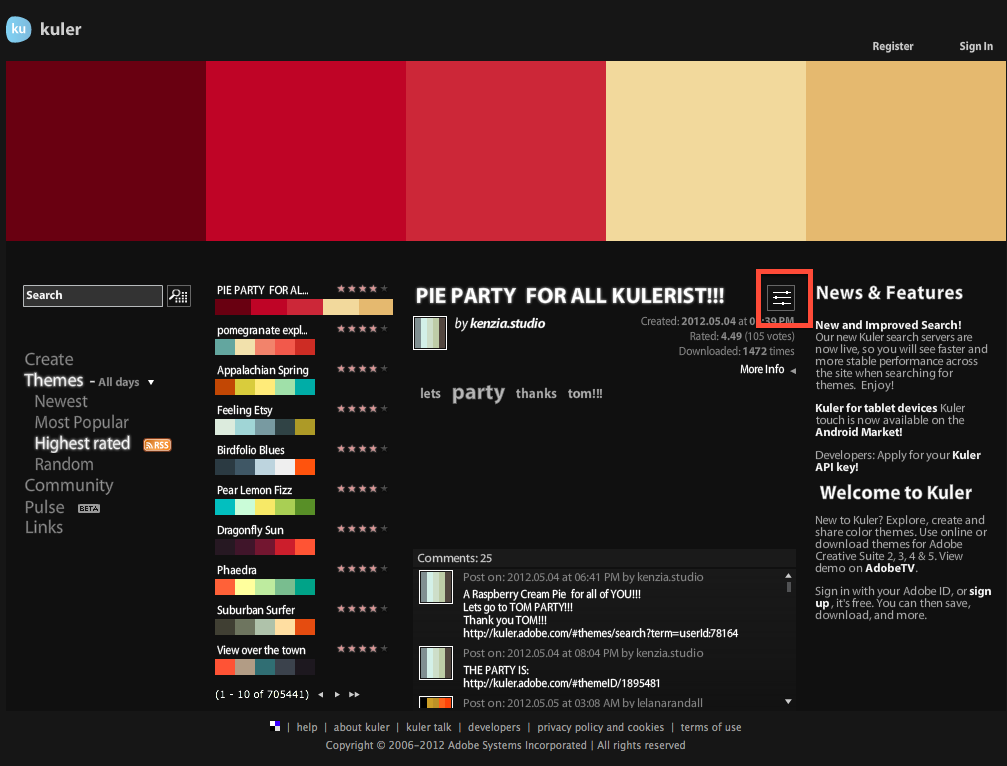The image size is (1007, 766).
Task: Click the small square icon beside footer help
Action: tap(275, 726)
